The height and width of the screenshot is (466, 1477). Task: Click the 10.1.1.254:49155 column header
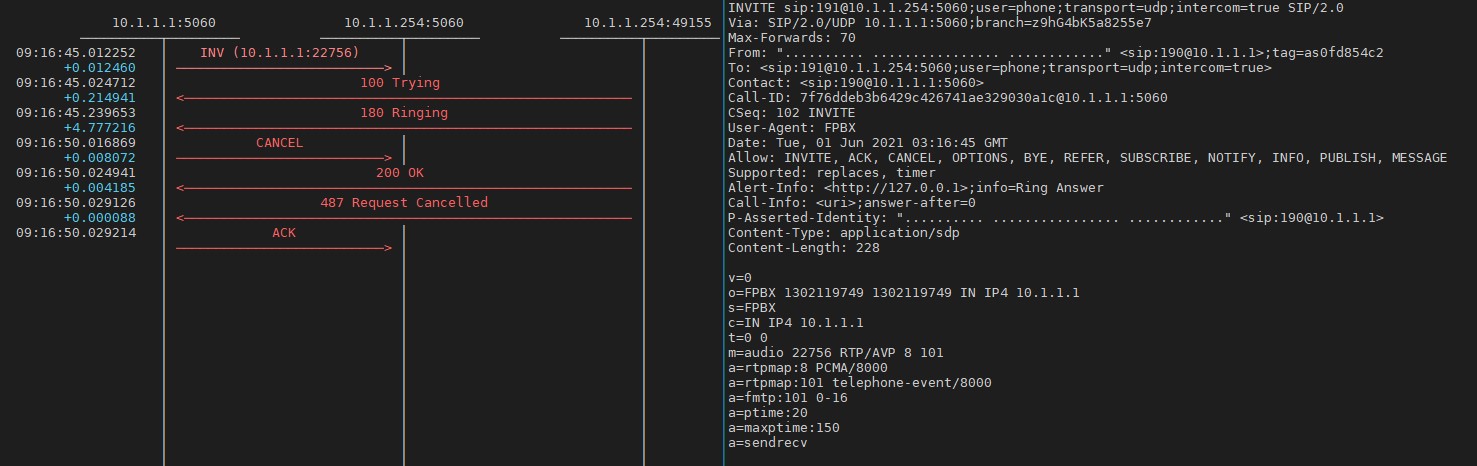640,22
